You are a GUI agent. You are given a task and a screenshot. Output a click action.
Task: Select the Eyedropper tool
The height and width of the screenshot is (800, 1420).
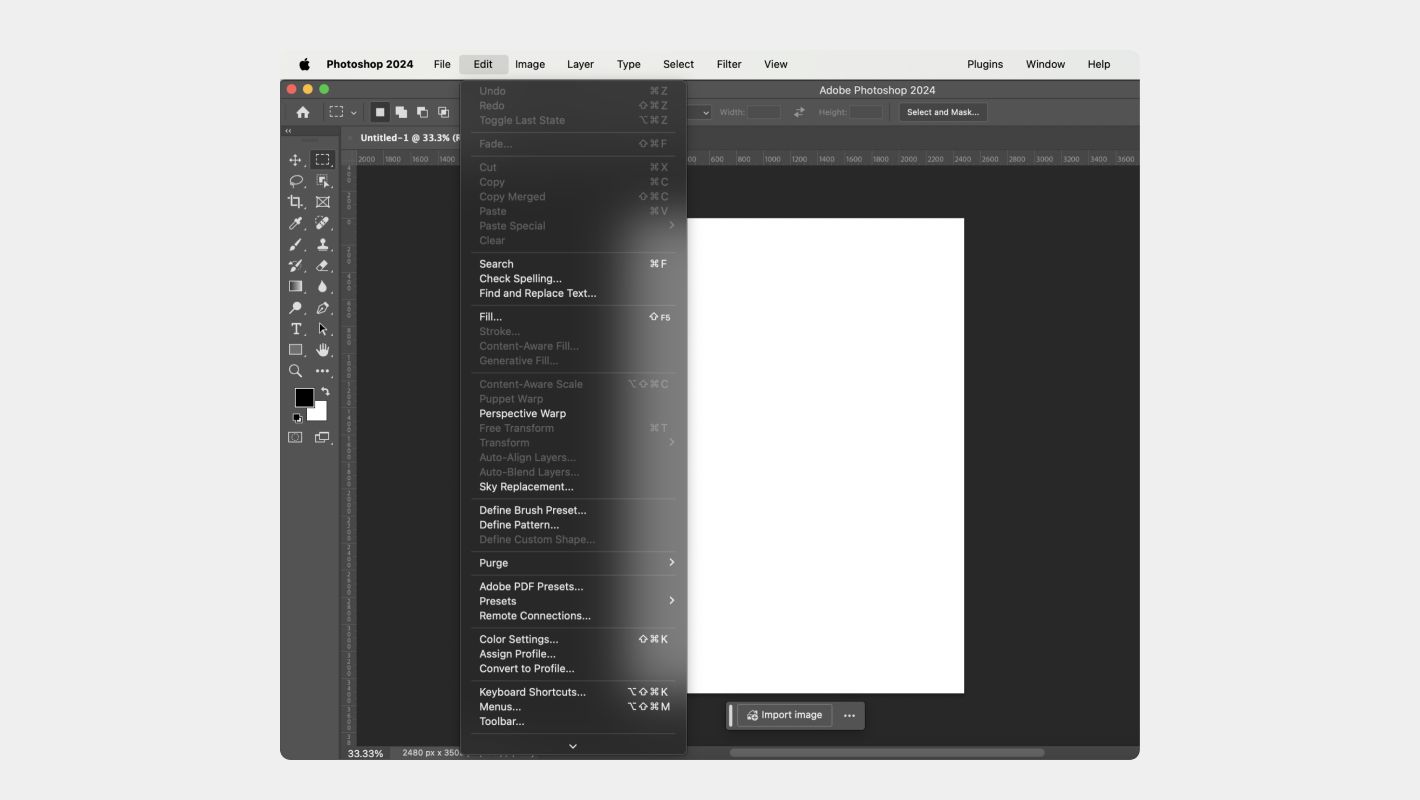coord(295,223)
